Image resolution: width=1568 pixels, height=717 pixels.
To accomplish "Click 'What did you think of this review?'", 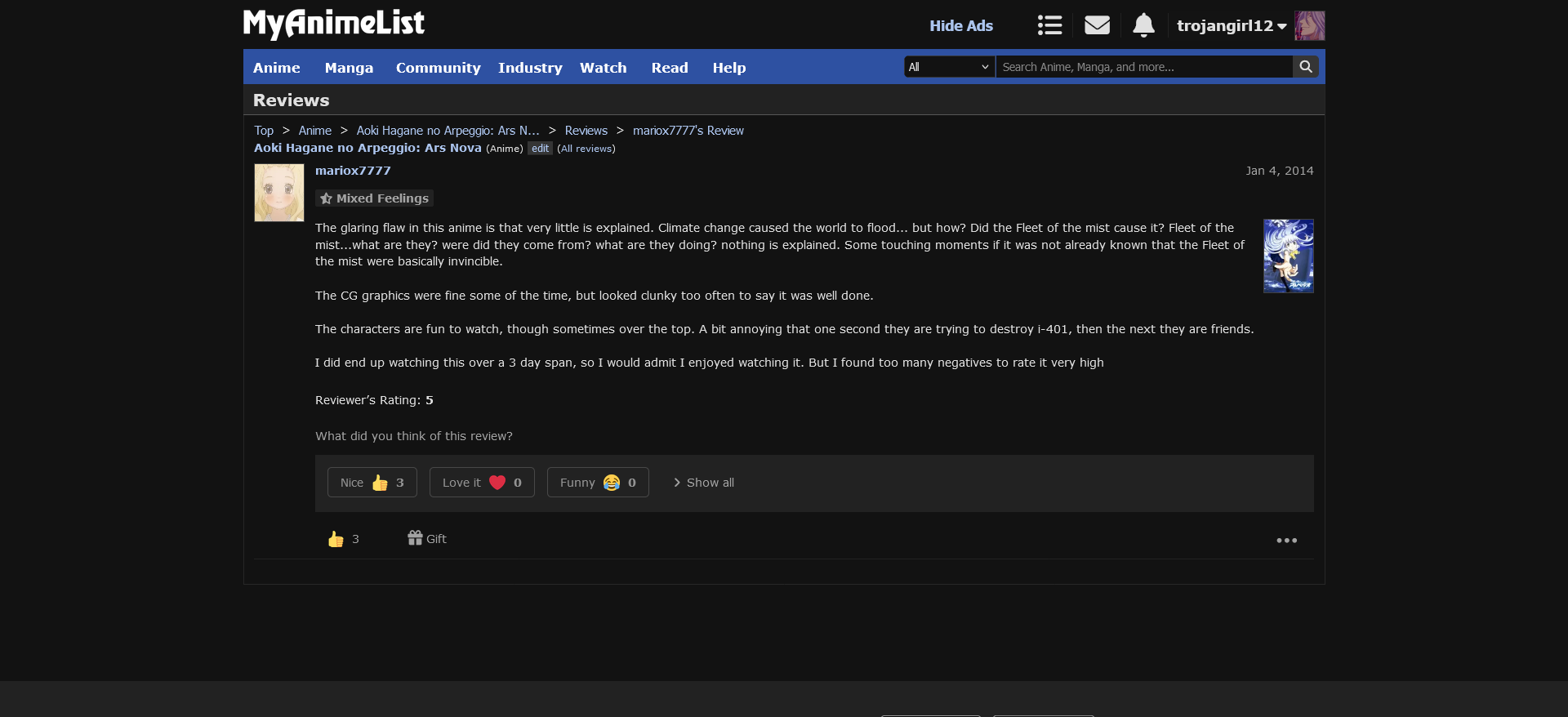I will pos(414,436).
